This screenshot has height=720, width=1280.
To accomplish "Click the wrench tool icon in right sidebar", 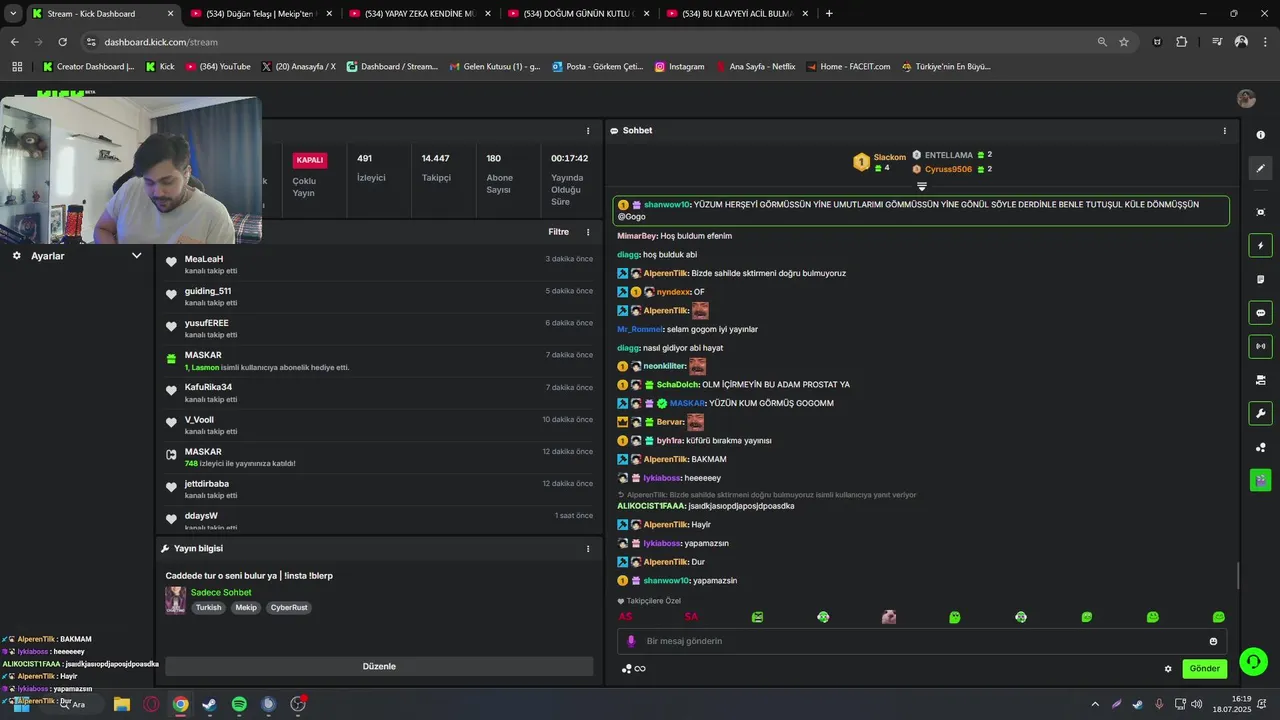I will click(1260, 414).
